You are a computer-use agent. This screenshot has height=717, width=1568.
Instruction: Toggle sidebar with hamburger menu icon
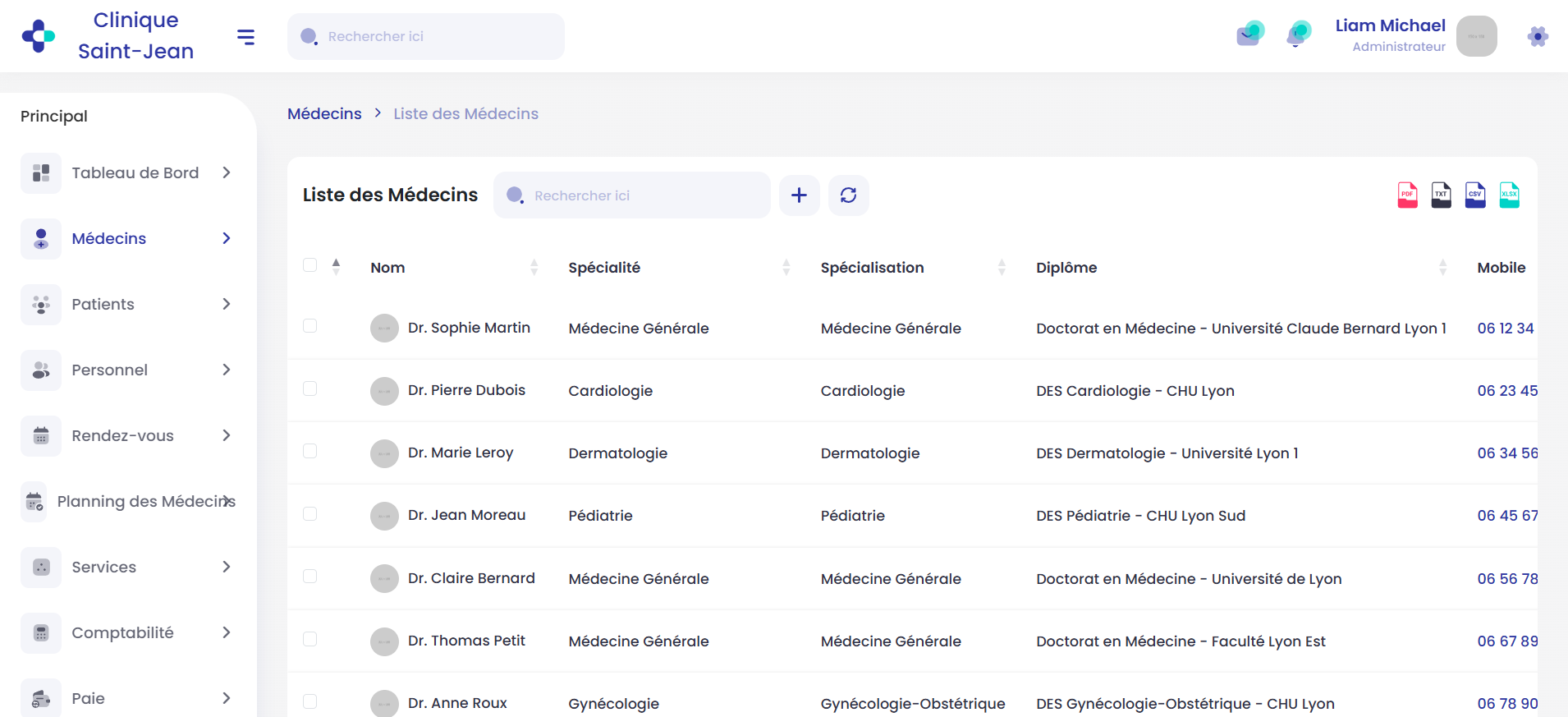245,37
